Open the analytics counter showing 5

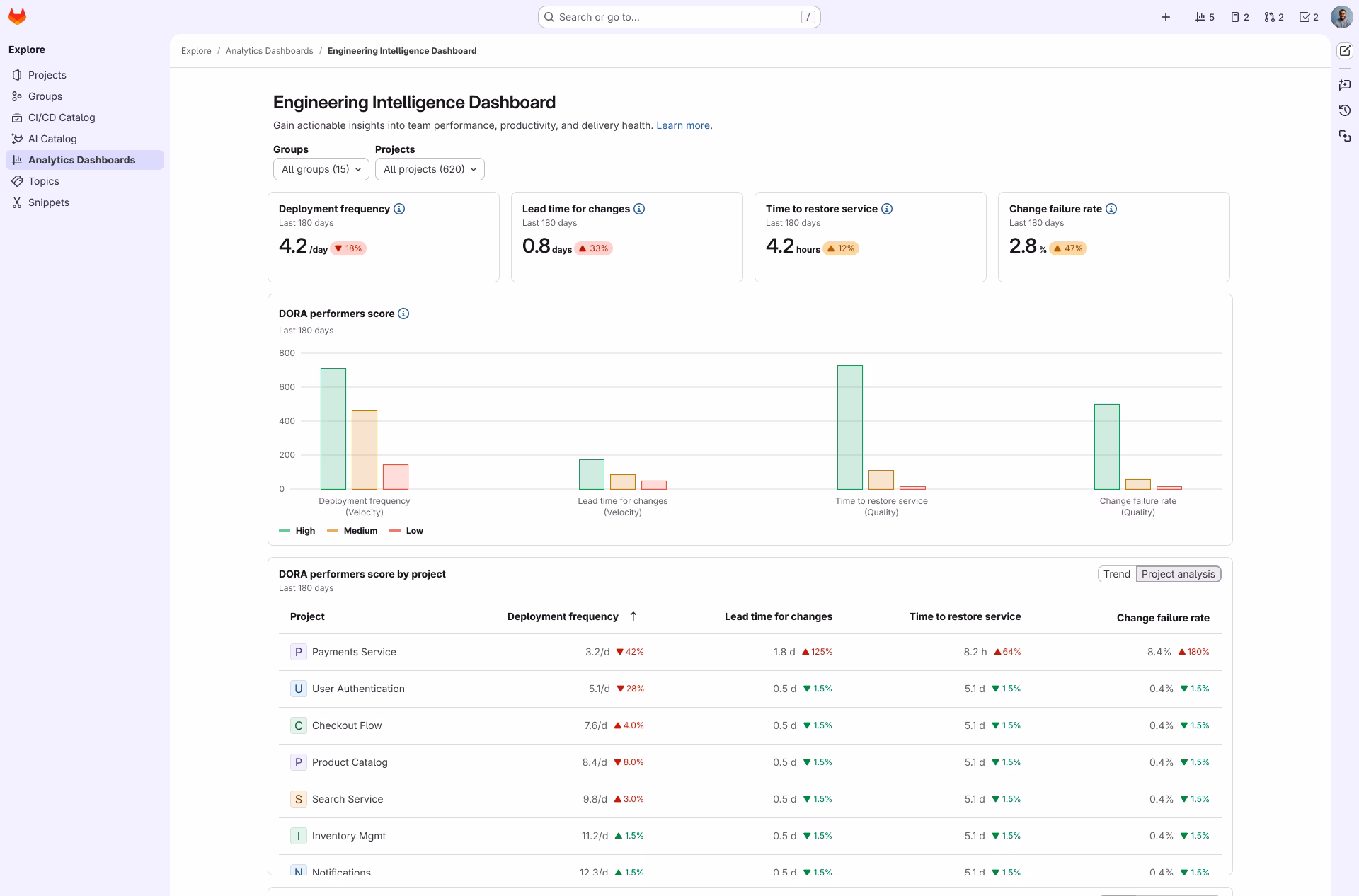coord(1205,17)
